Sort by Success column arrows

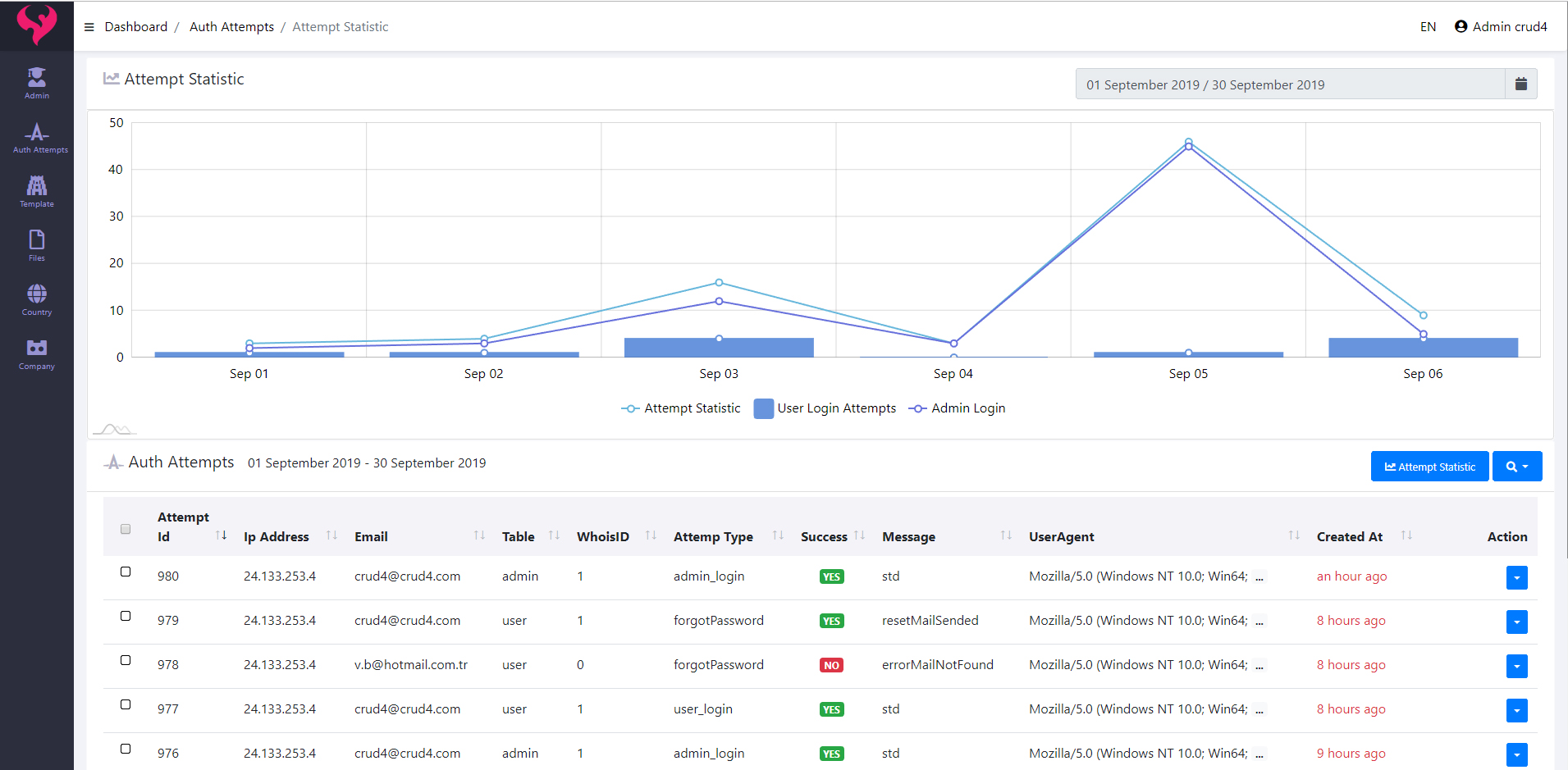point(859,535)
